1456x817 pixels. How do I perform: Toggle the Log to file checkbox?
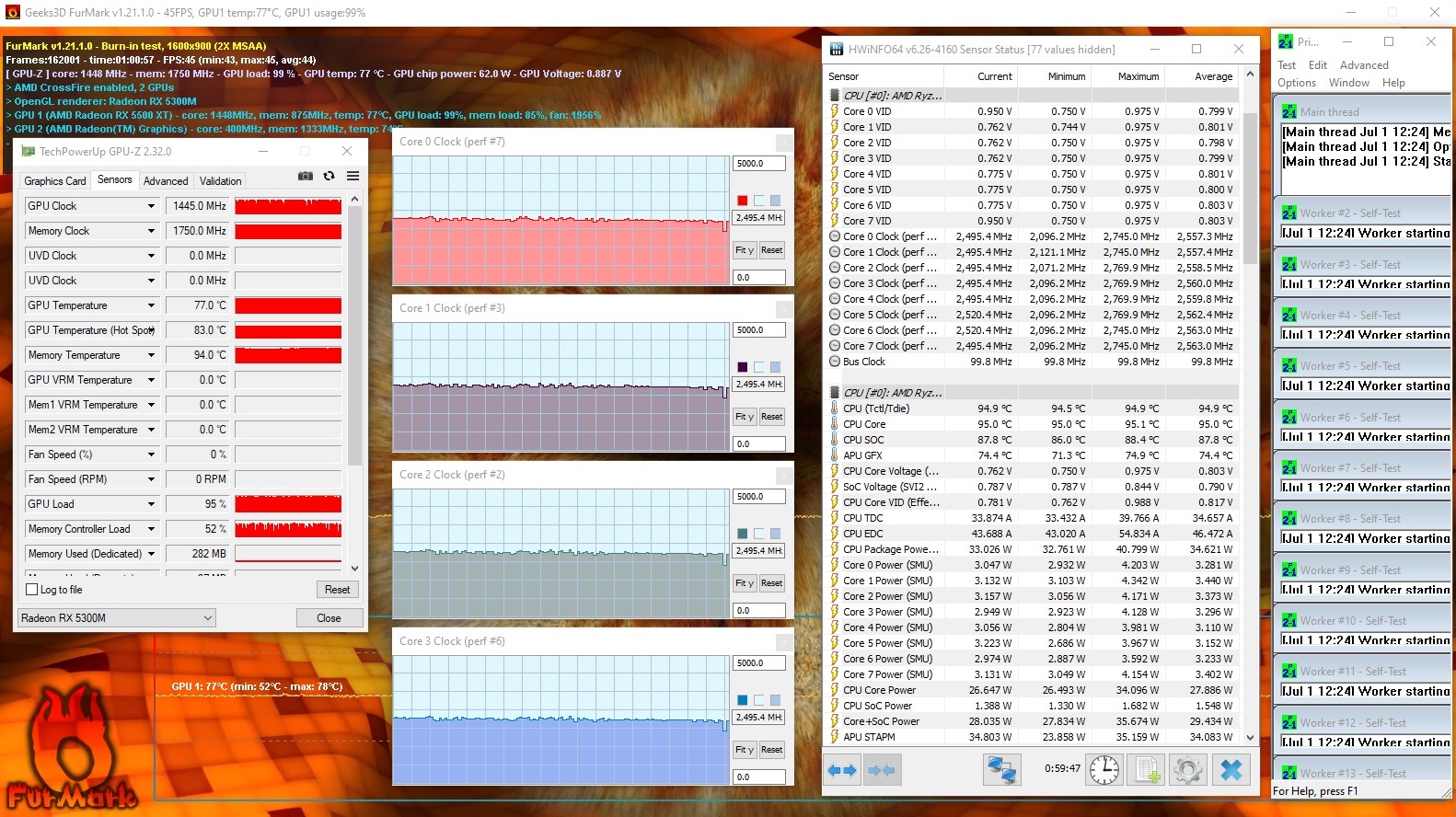tap(32, 590)
